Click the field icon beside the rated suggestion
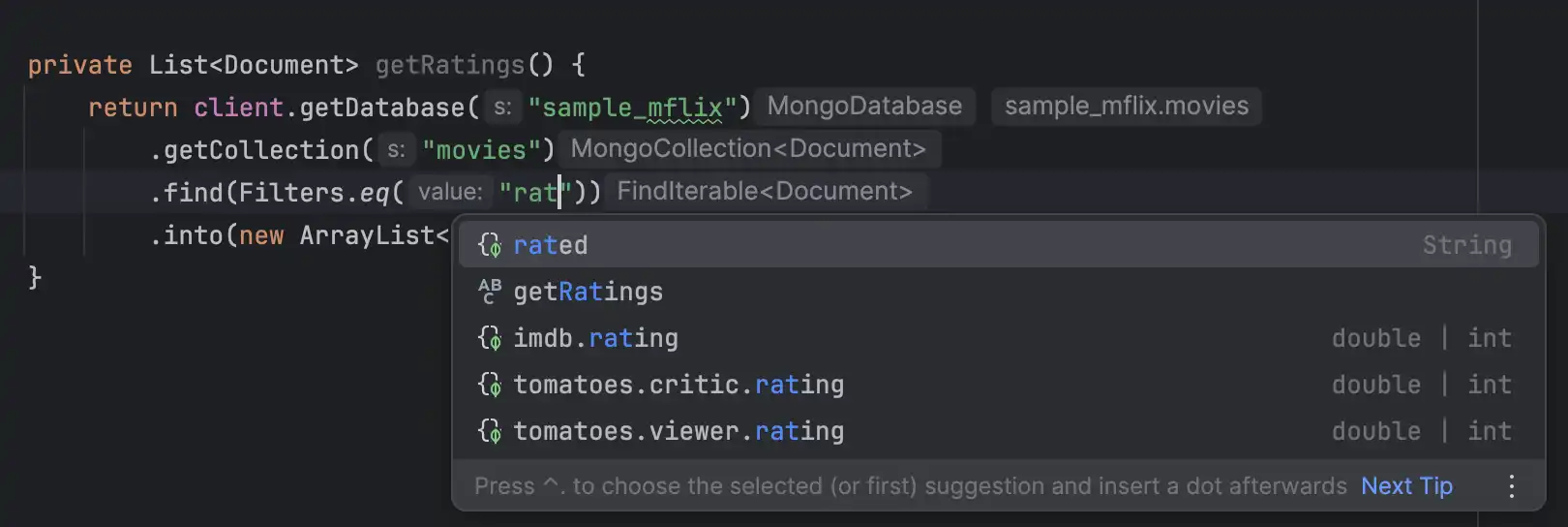Image resolution: width=1568 pixels, height=527 pixels. 490,245
